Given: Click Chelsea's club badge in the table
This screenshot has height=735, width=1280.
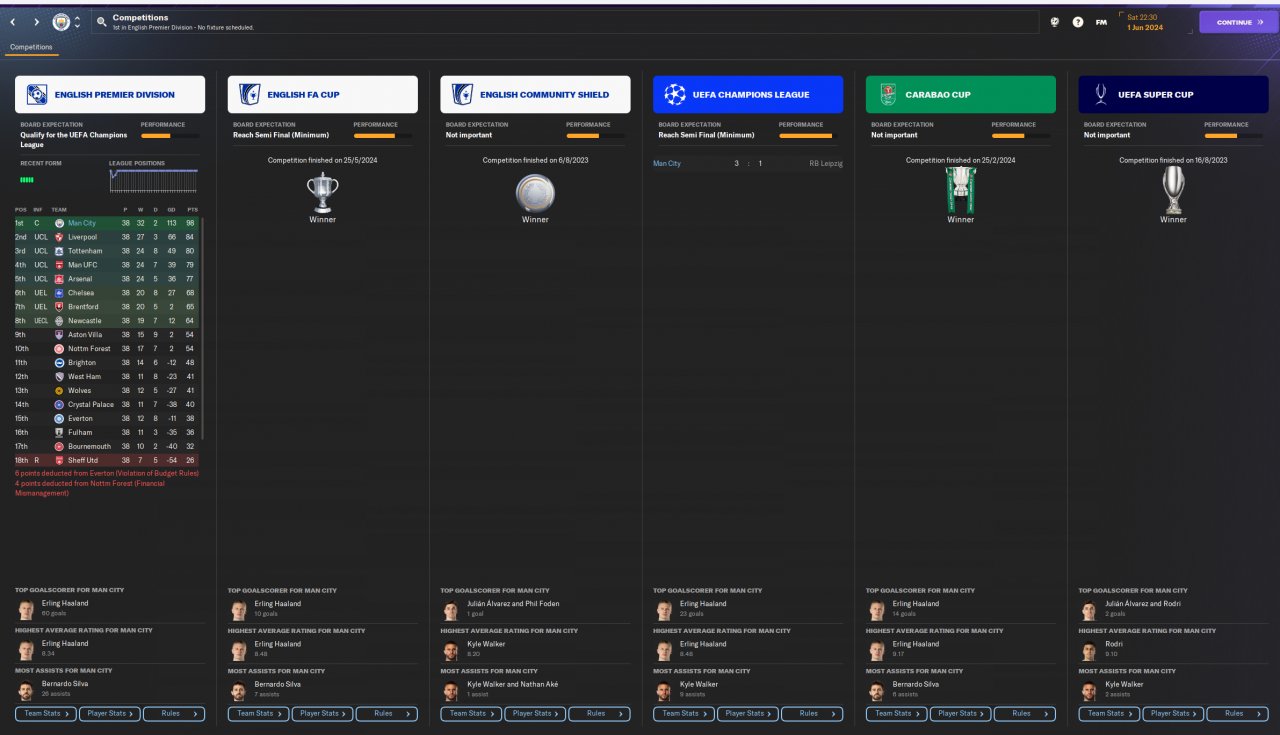Looking at the screenshot, I should point(59,293).
